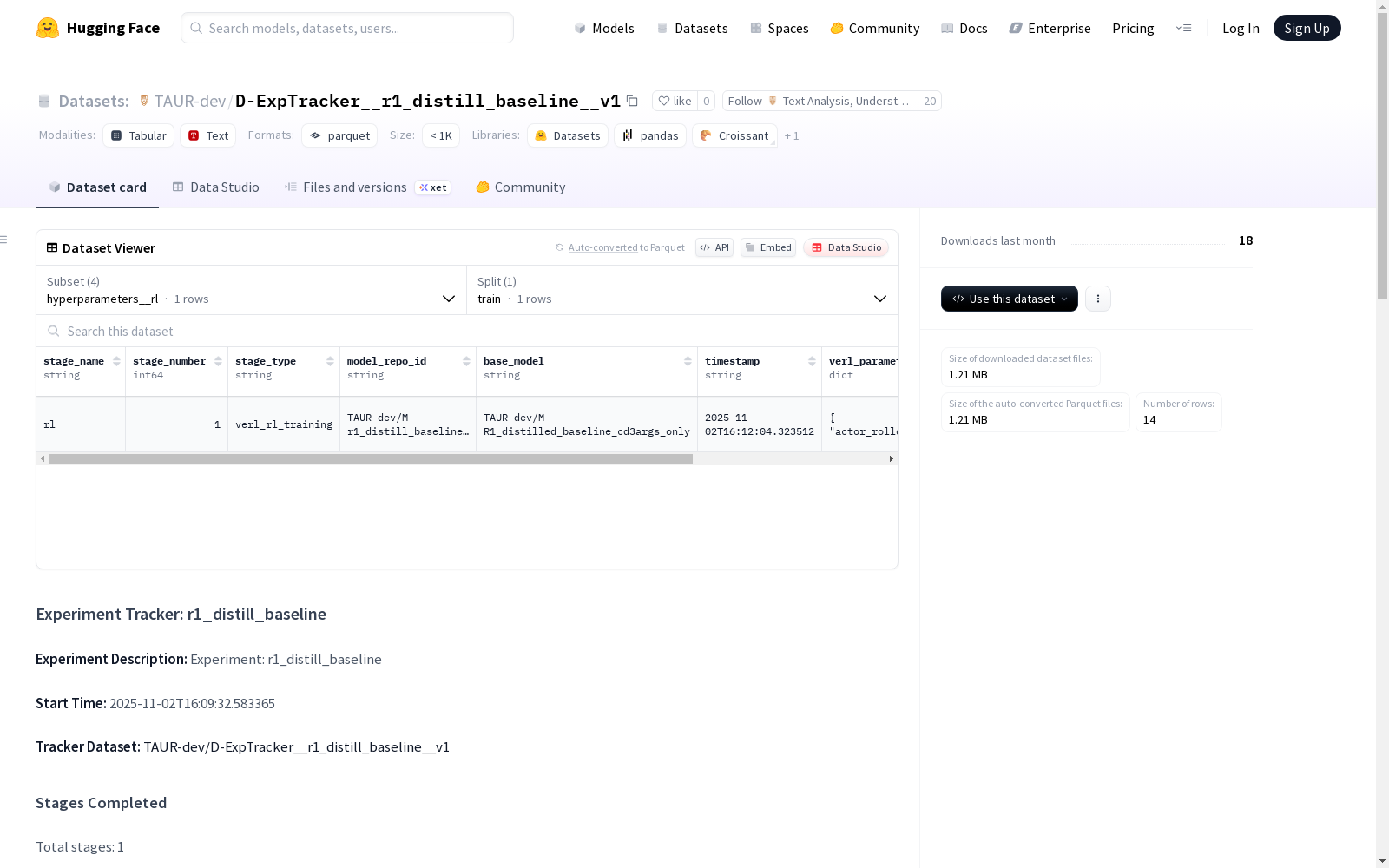
Task: Open the TAUR-dev/D-ExpTracker__r1_distill_baseline__v1 tracker link
Action: pyautogui.click(x=296, y=747)
